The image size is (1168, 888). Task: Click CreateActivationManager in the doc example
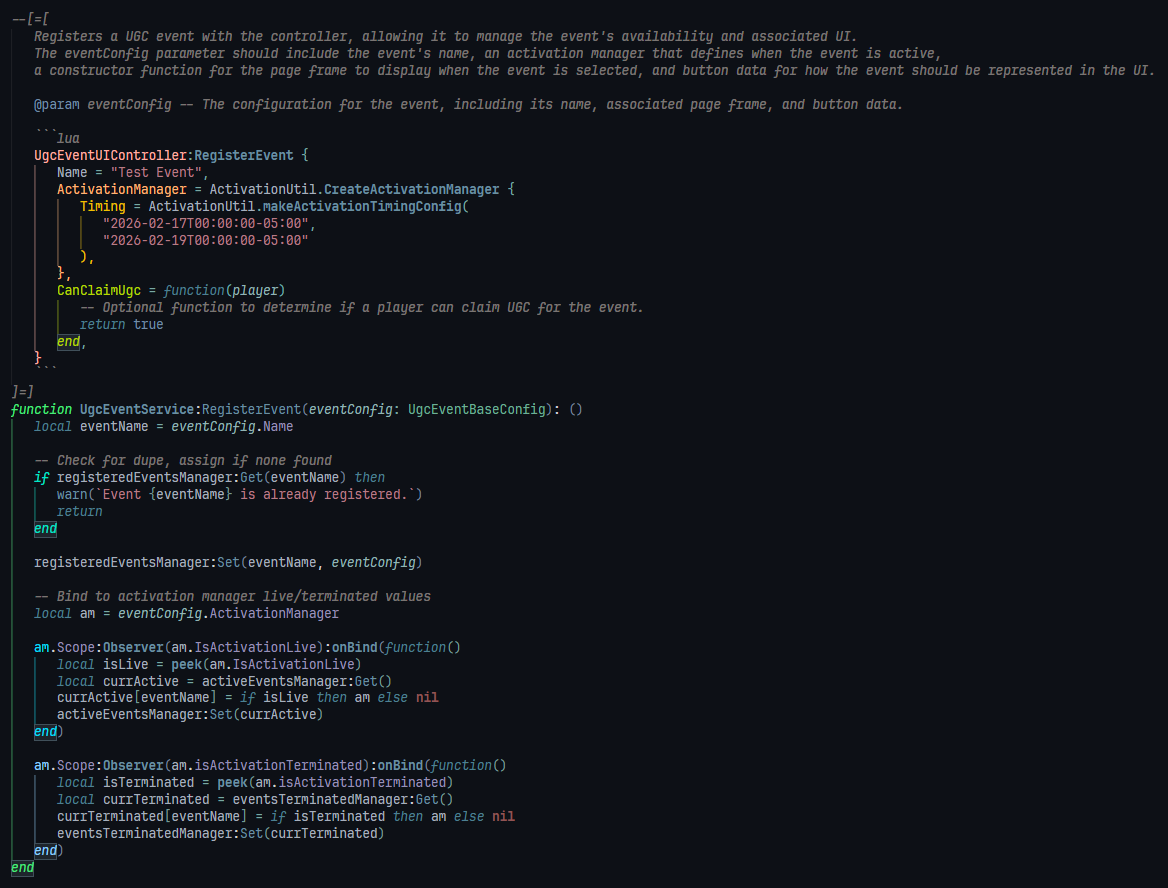411,189
